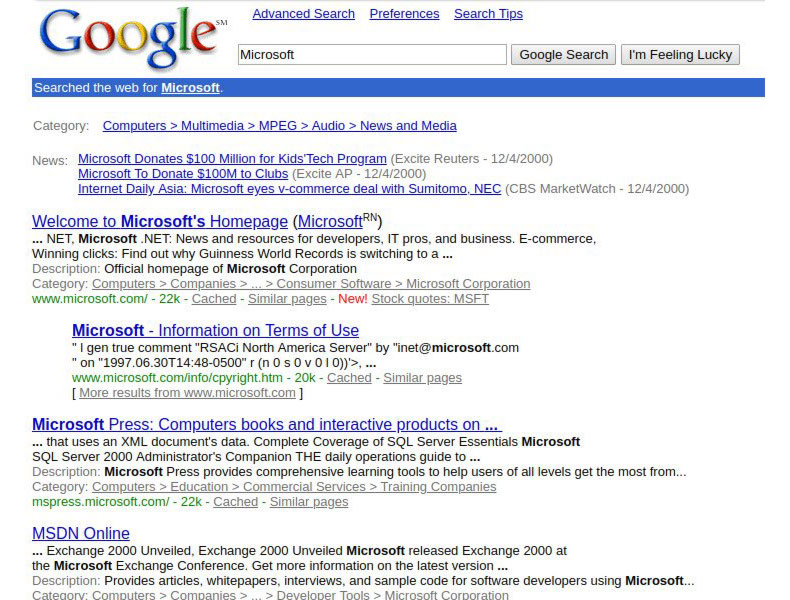790x600 pixels.
Task: Open the Cached link for www.microsoft.com/
Action: [x=214, y=299]
